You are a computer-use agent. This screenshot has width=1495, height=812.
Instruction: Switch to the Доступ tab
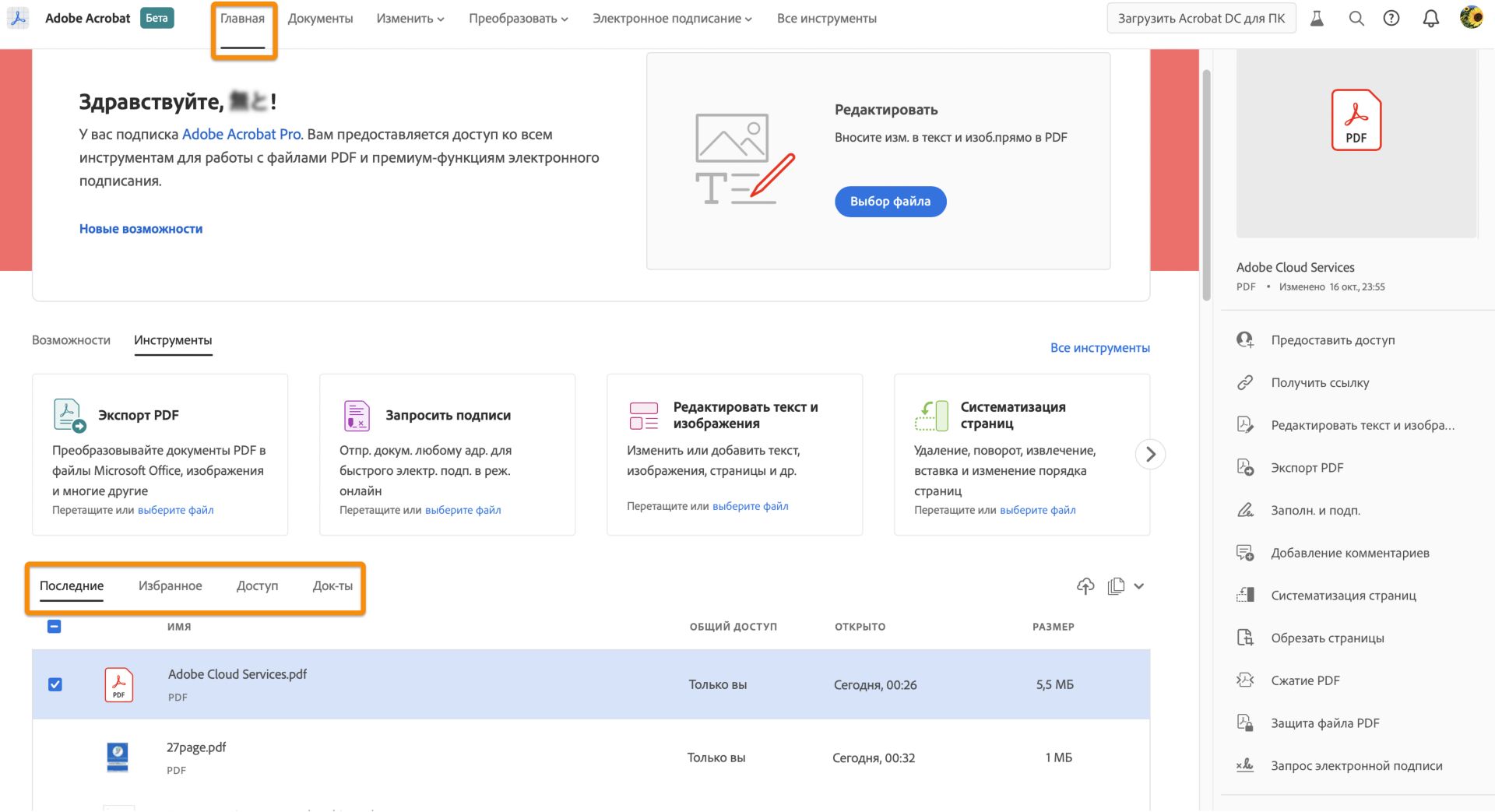pyautogui.click(x=257, y=586)
